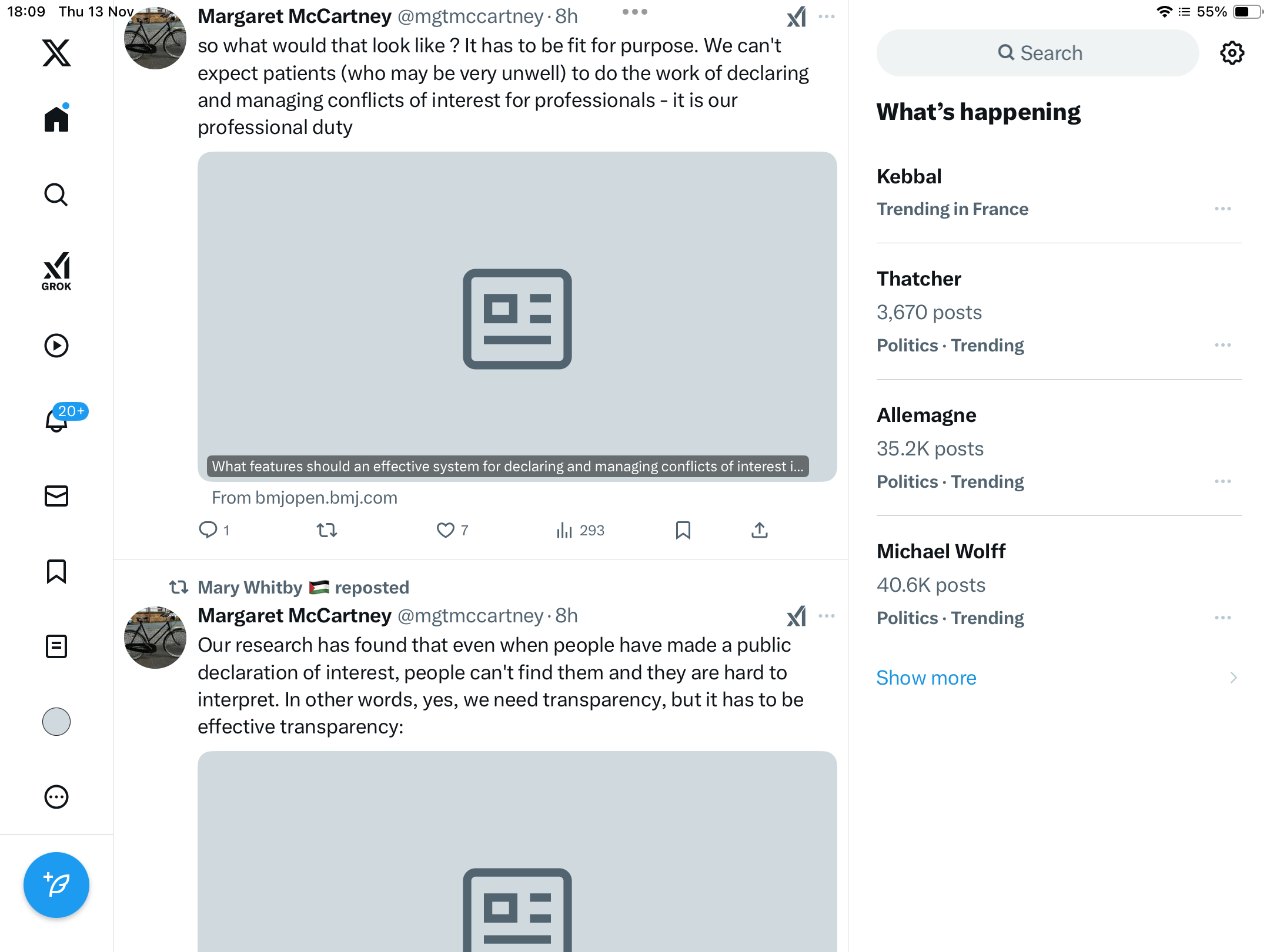The width and height of the screenshot is (1270, 952).
Task: Open notifications bell with 20+ badge
Action: pos(56,420)
